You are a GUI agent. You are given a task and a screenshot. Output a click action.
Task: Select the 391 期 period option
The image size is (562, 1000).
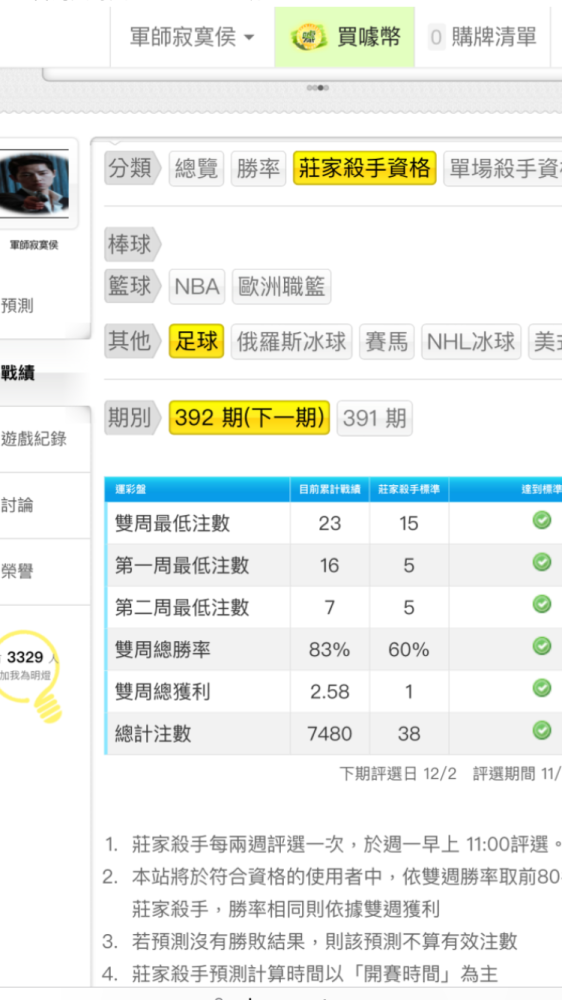coord(374,418)
